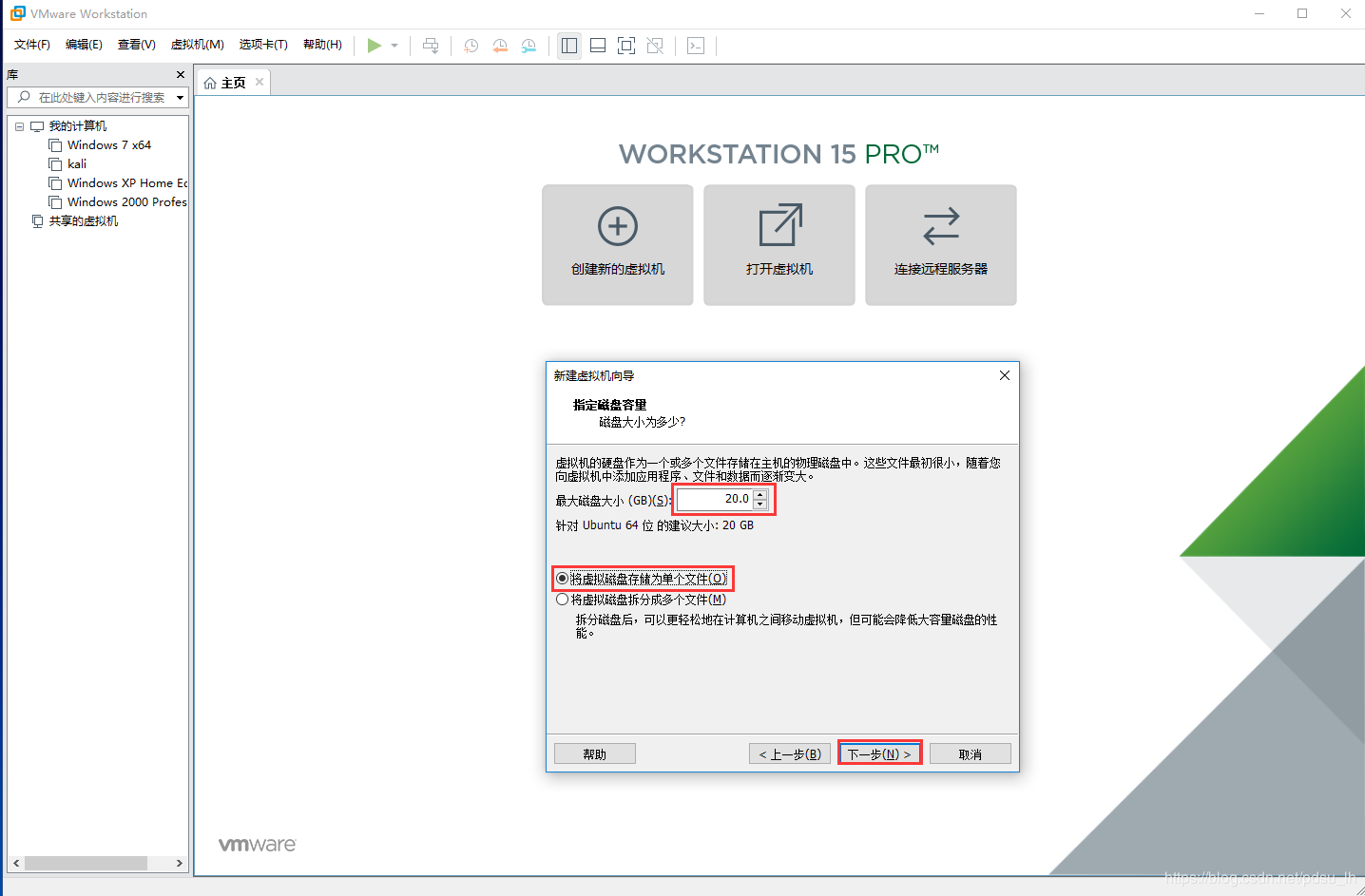Select 共享的虚拟机 in the library tree
The height and width of the screenshot is (896, 1365).
84,221
